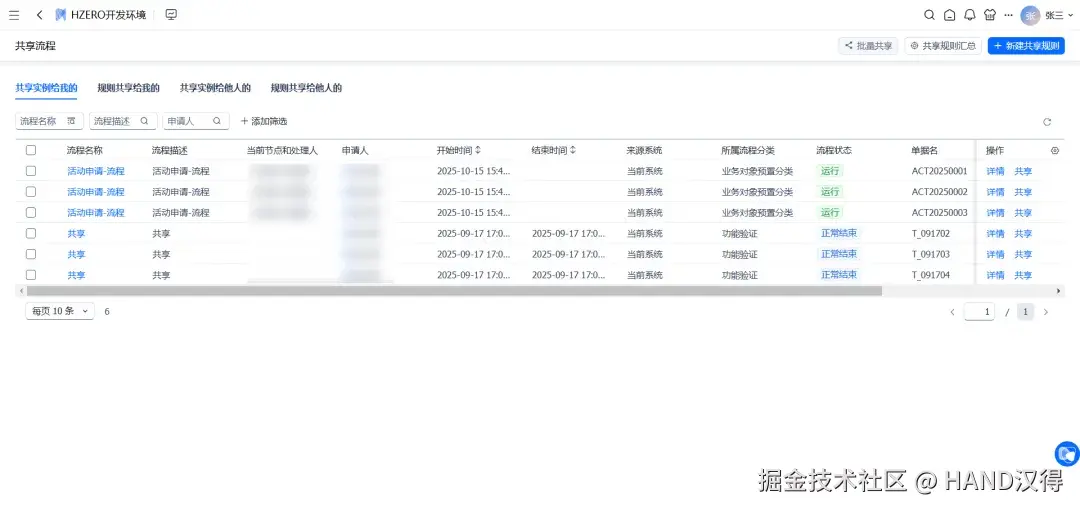
Task: Switch to 共享实例给我的 tab
Action: pyautogui.click(x=46, y=88)
